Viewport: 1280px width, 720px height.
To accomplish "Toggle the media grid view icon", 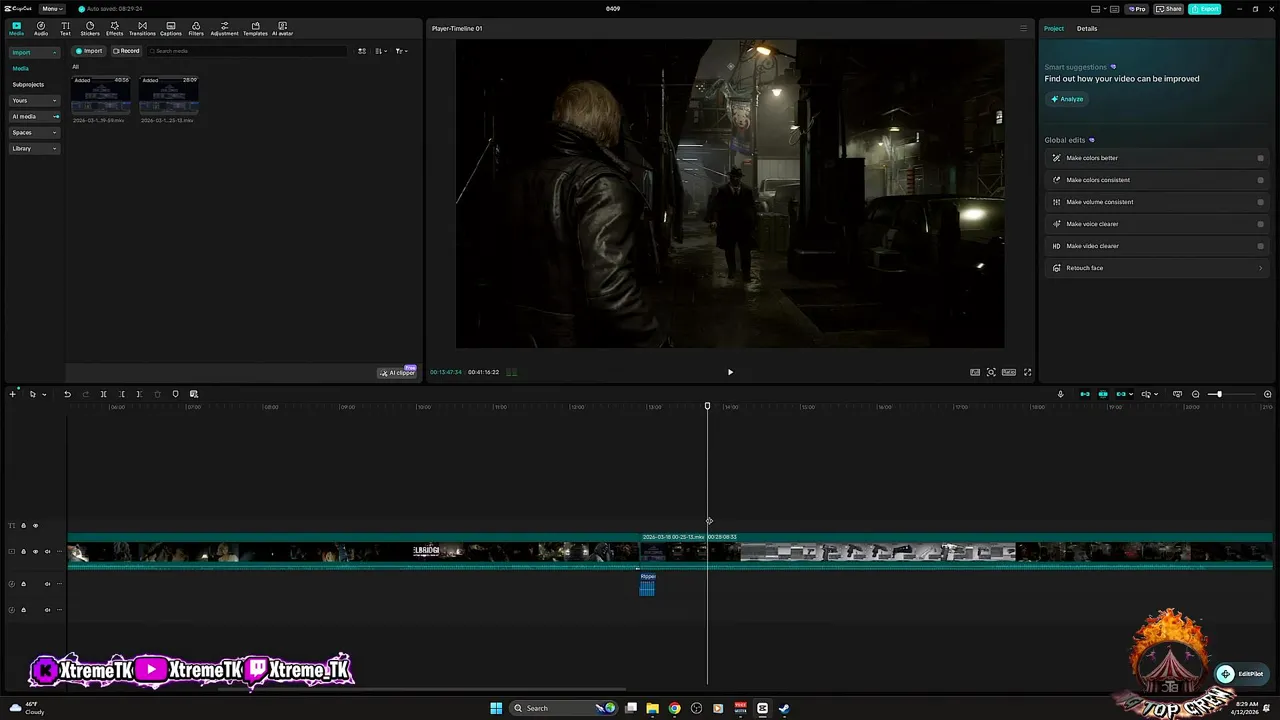I will pos(362,51).
